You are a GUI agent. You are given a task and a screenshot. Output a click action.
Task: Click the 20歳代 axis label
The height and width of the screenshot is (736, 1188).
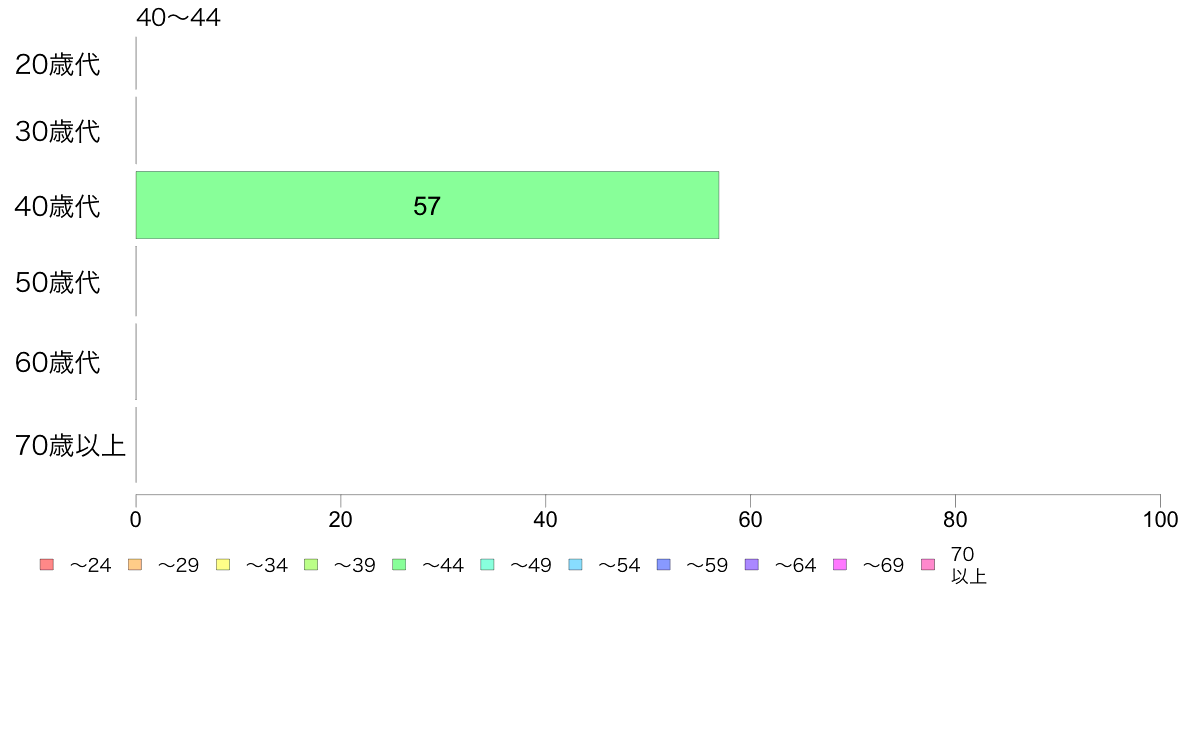58,64
